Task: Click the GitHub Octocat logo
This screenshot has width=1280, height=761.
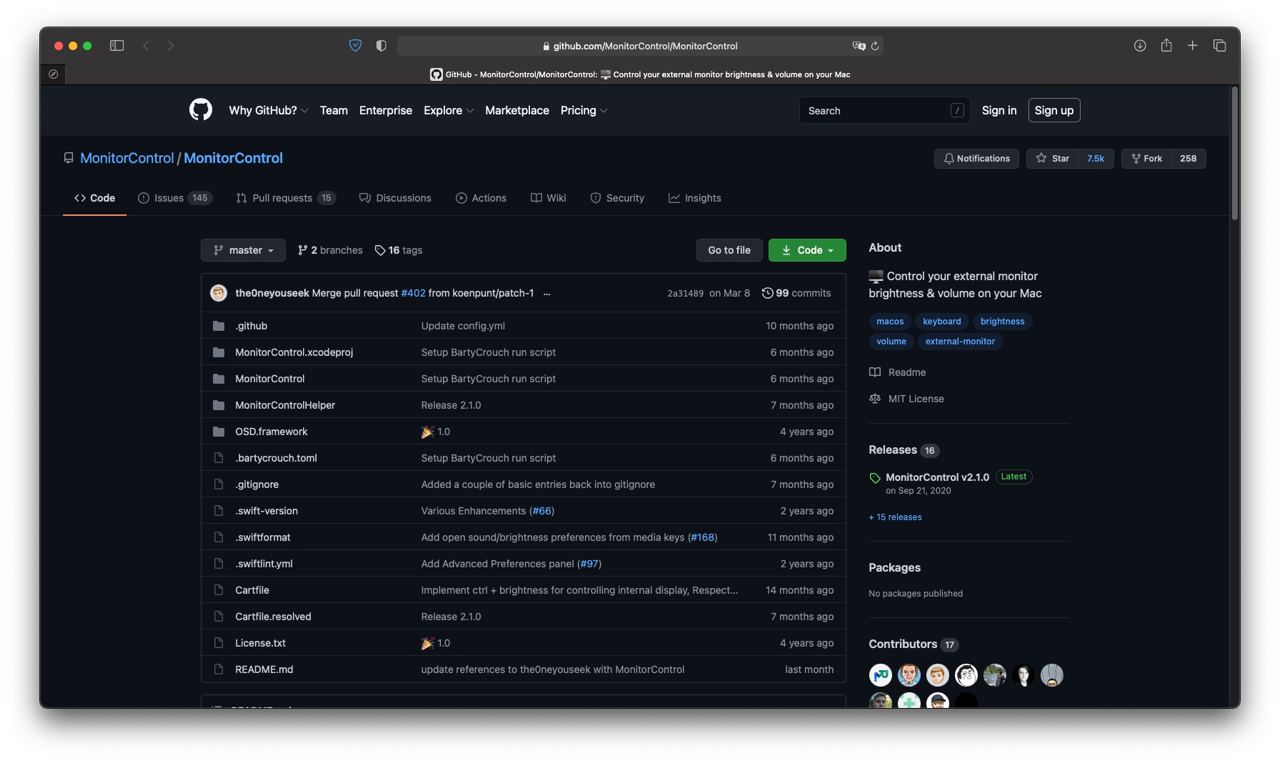Action: coord(201,110)
